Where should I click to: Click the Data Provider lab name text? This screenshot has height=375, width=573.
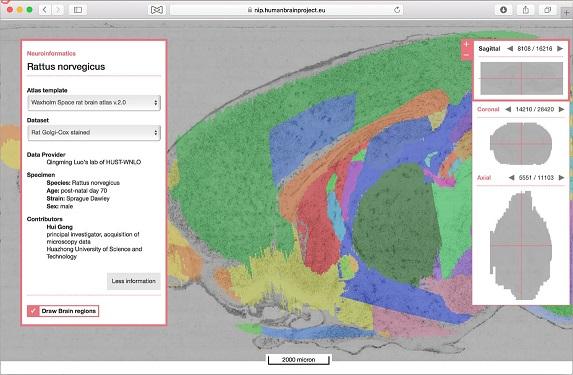pyautogui.click(x=94, y=162)
